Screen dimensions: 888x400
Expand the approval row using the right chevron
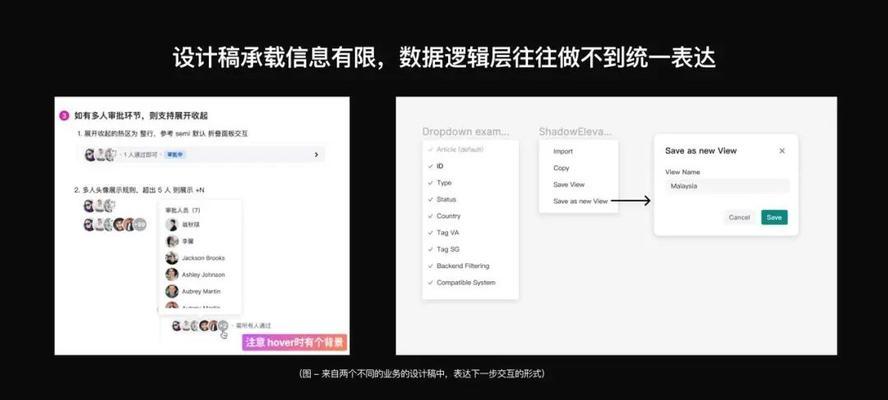point(316,154)
